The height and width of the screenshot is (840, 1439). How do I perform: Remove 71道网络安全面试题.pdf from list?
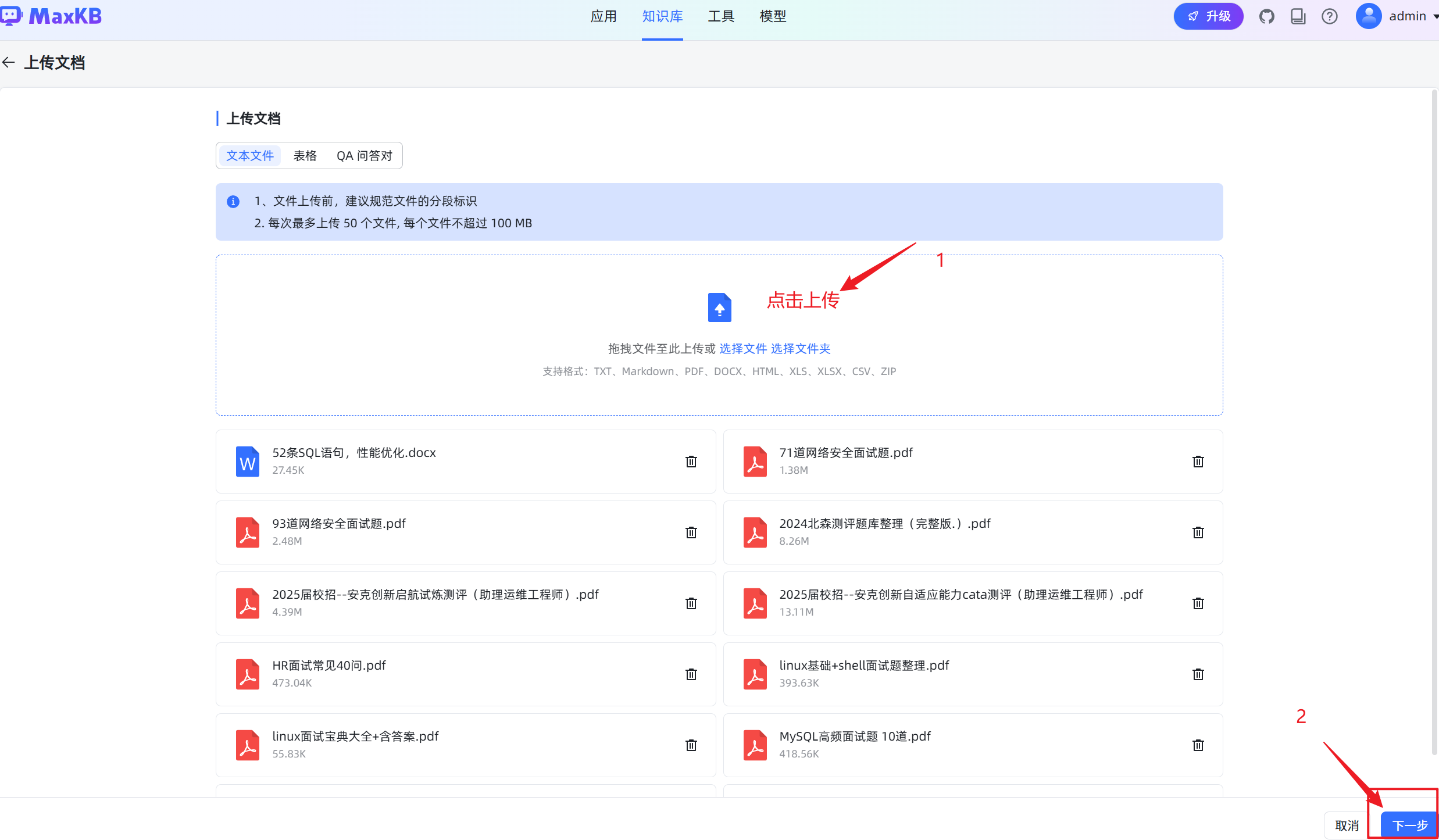[x=1198, y=462]
